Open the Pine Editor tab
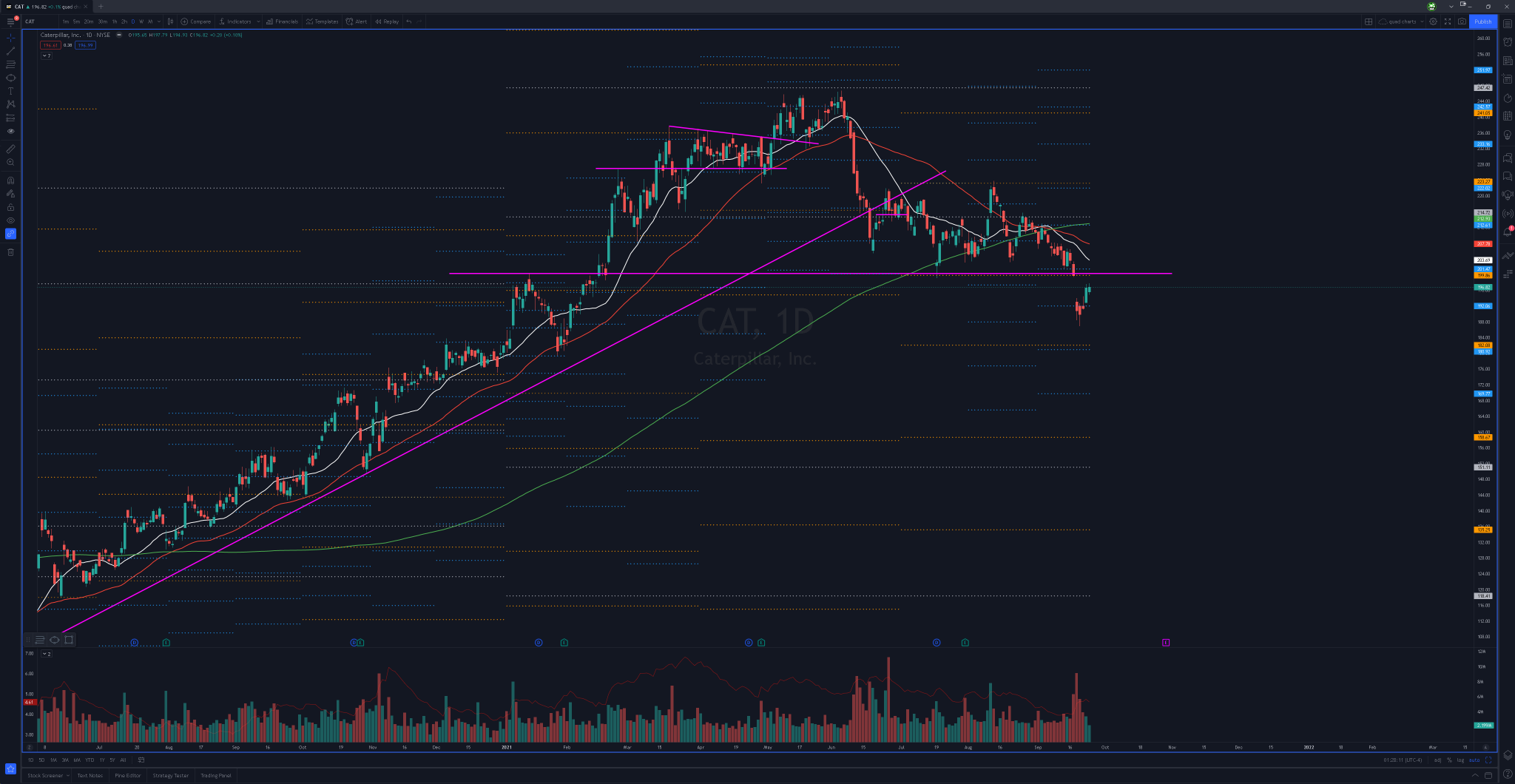1515x784 pixels. [128, 775]
